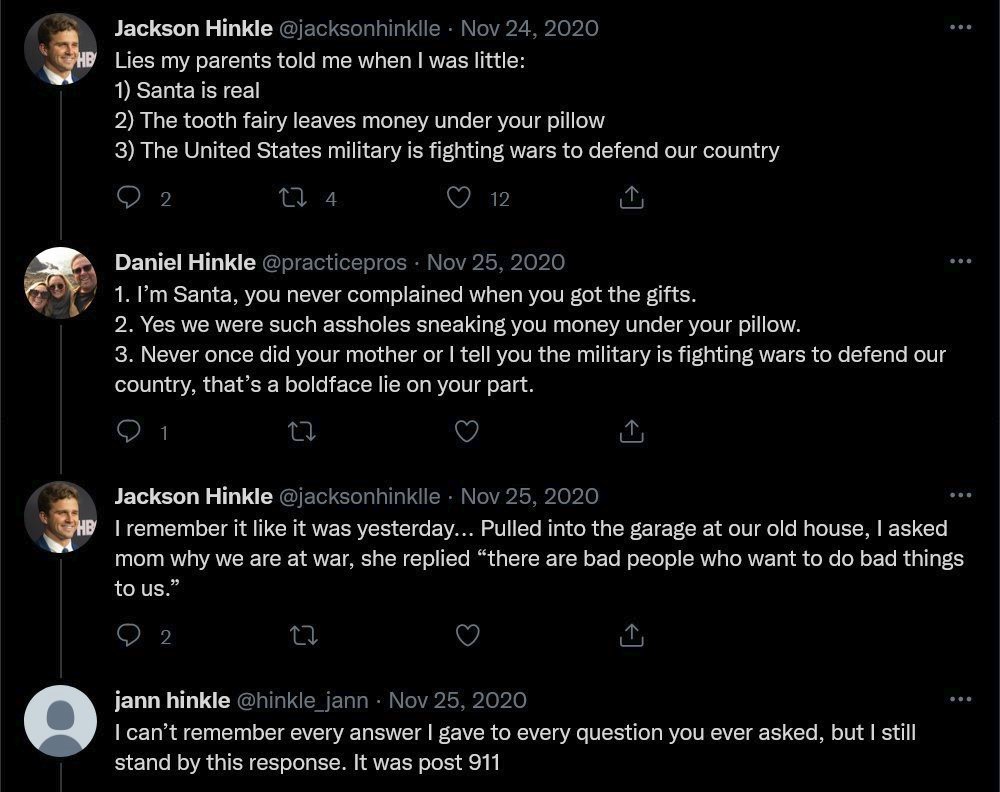Like Daniel Hinkle's 'I'm Santa' reply
This screenshot has height=792, width=1000.
pyautogui.click(x=467, y=432)
